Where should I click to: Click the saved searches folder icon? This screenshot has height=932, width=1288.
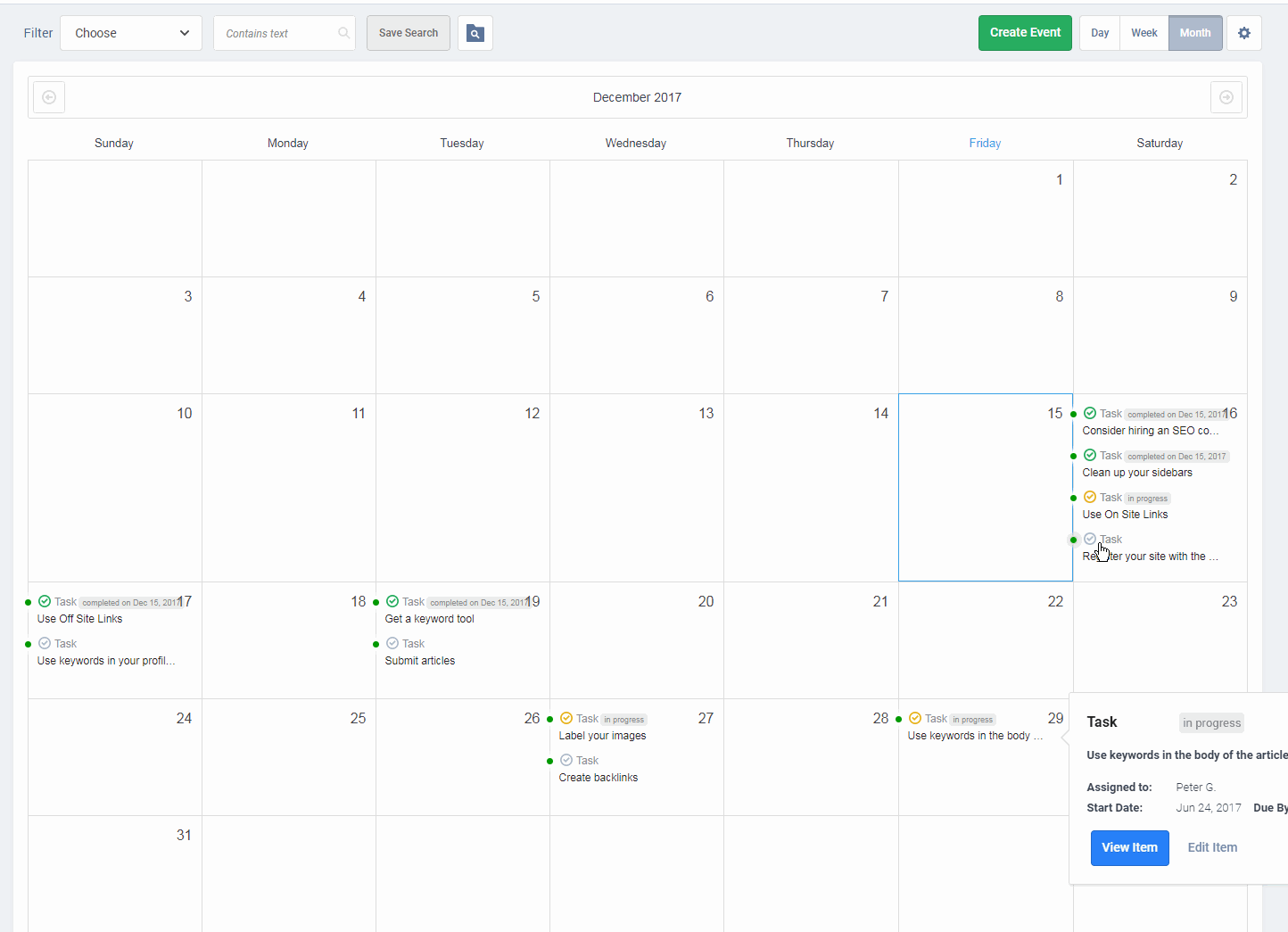click(475, 33)
